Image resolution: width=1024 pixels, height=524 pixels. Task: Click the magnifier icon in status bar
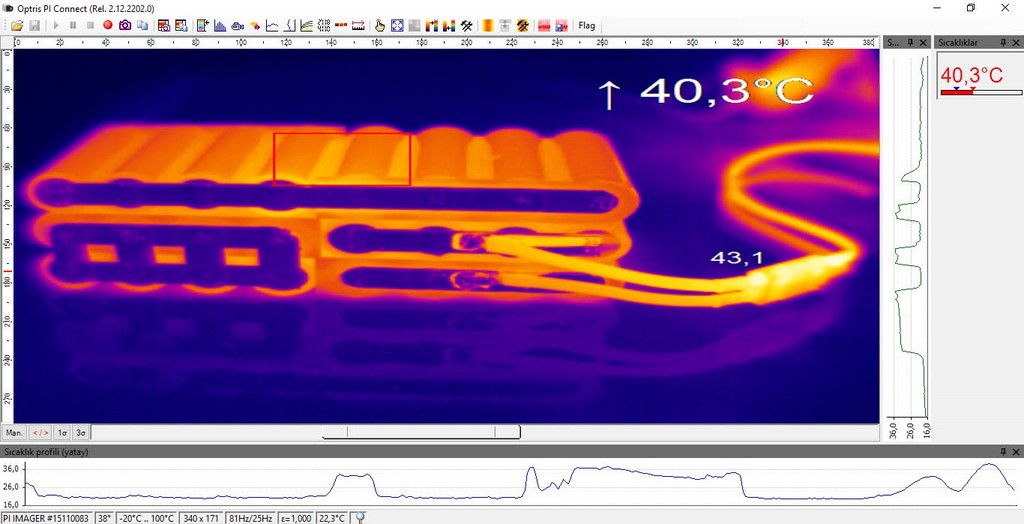[361, 518]
